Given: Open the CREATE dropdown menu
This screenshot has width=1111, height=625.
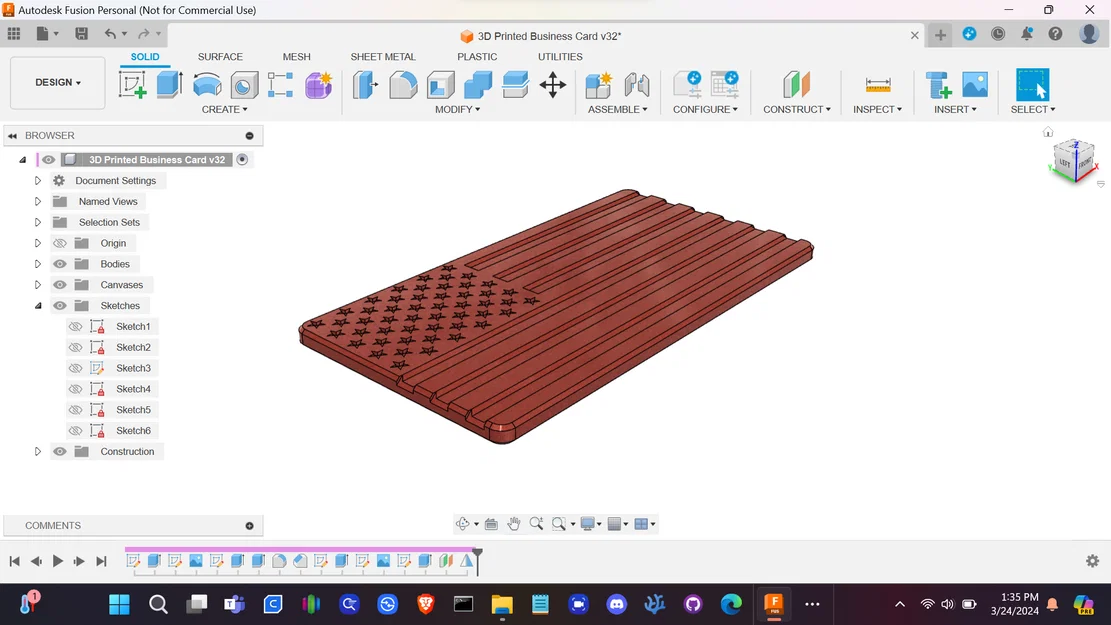Looking at the screenshot, I should point(225,110).
